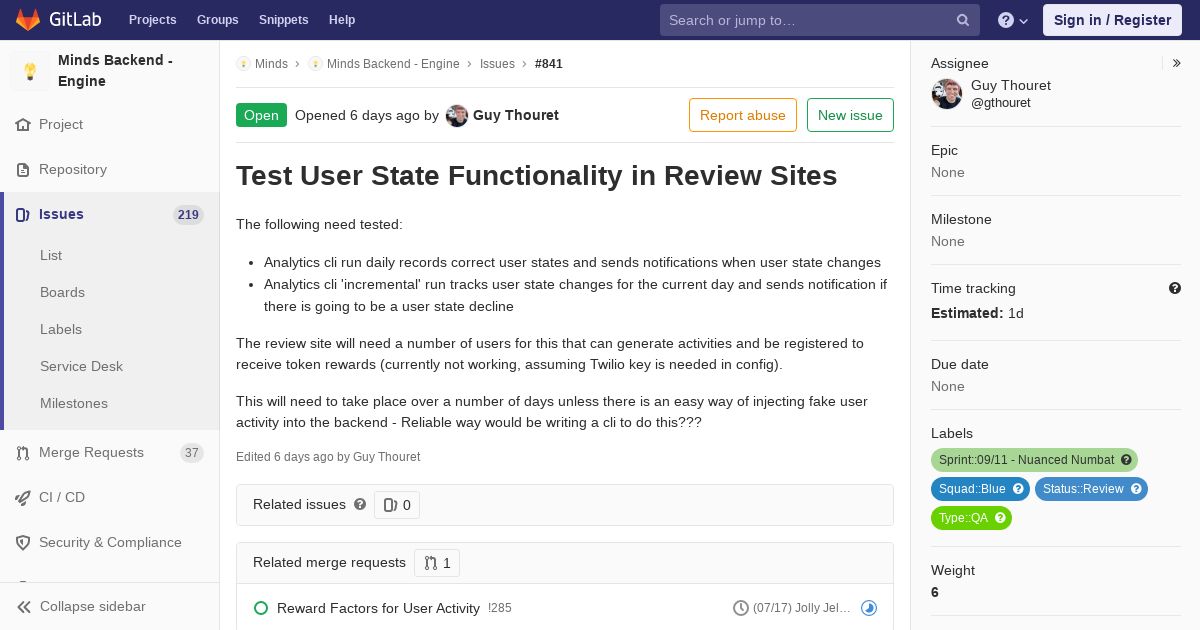The height and width of the screenshot is (630, 1200).
Task: Open the Snippets menu item
Action: point(284,20)
